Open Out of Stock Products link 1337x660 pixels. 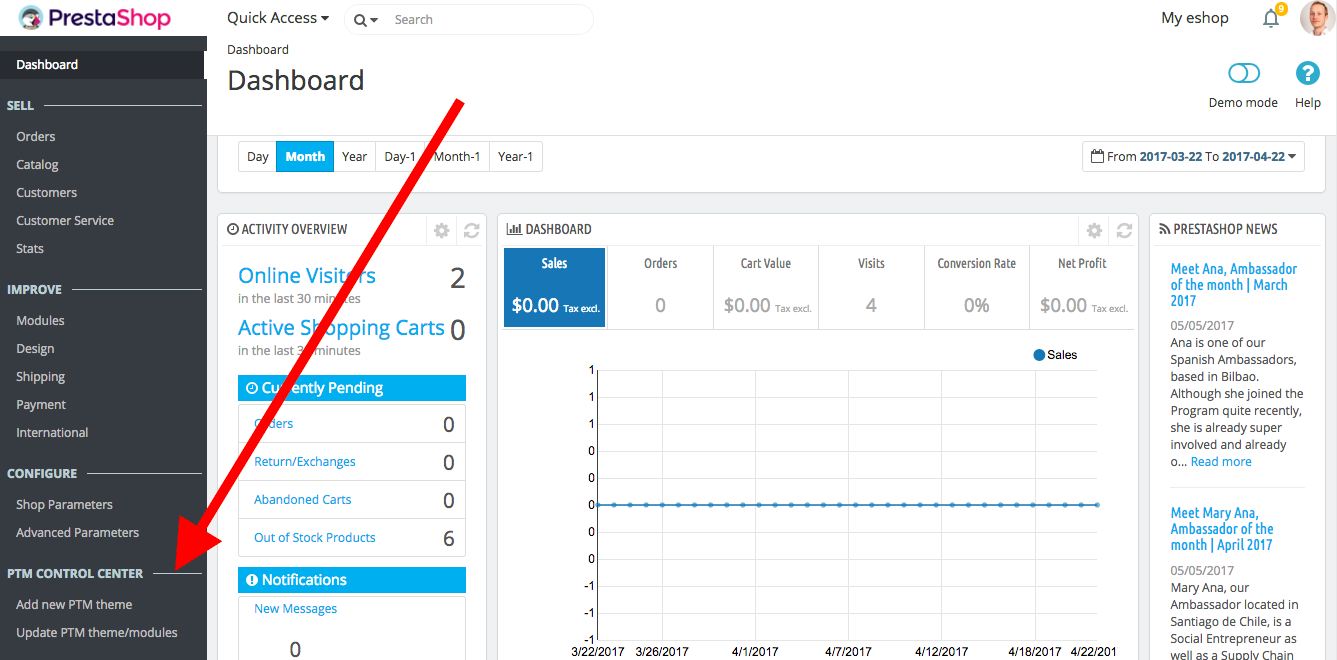click(315, 537)
